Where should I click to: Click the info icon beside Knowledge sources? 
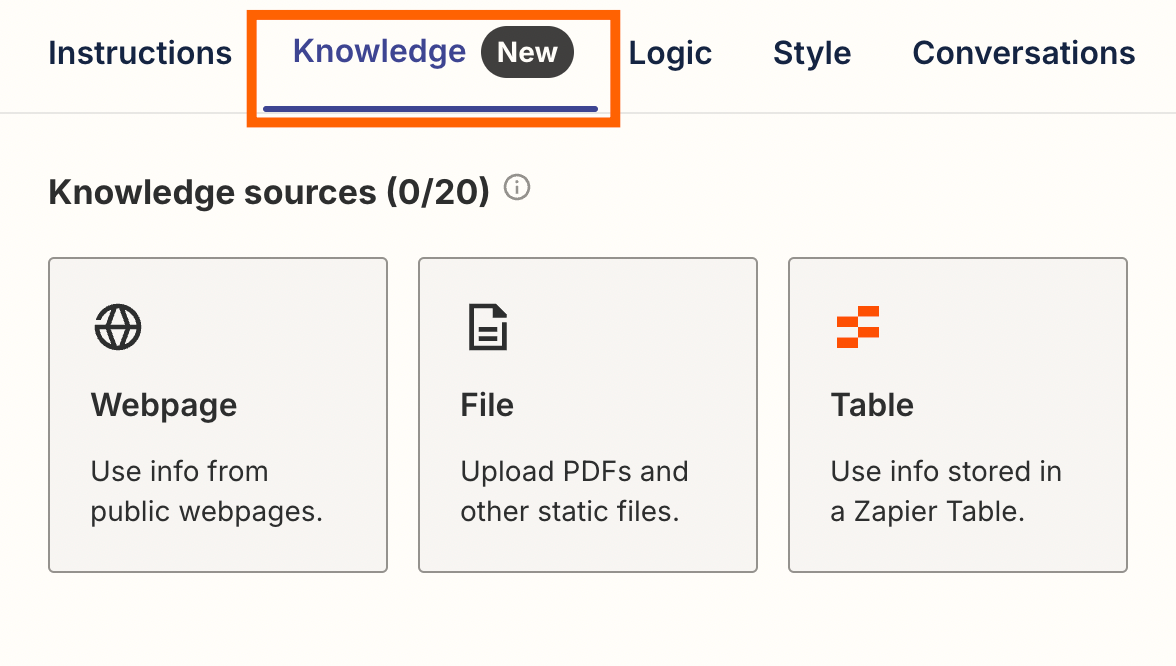point(517,187)
